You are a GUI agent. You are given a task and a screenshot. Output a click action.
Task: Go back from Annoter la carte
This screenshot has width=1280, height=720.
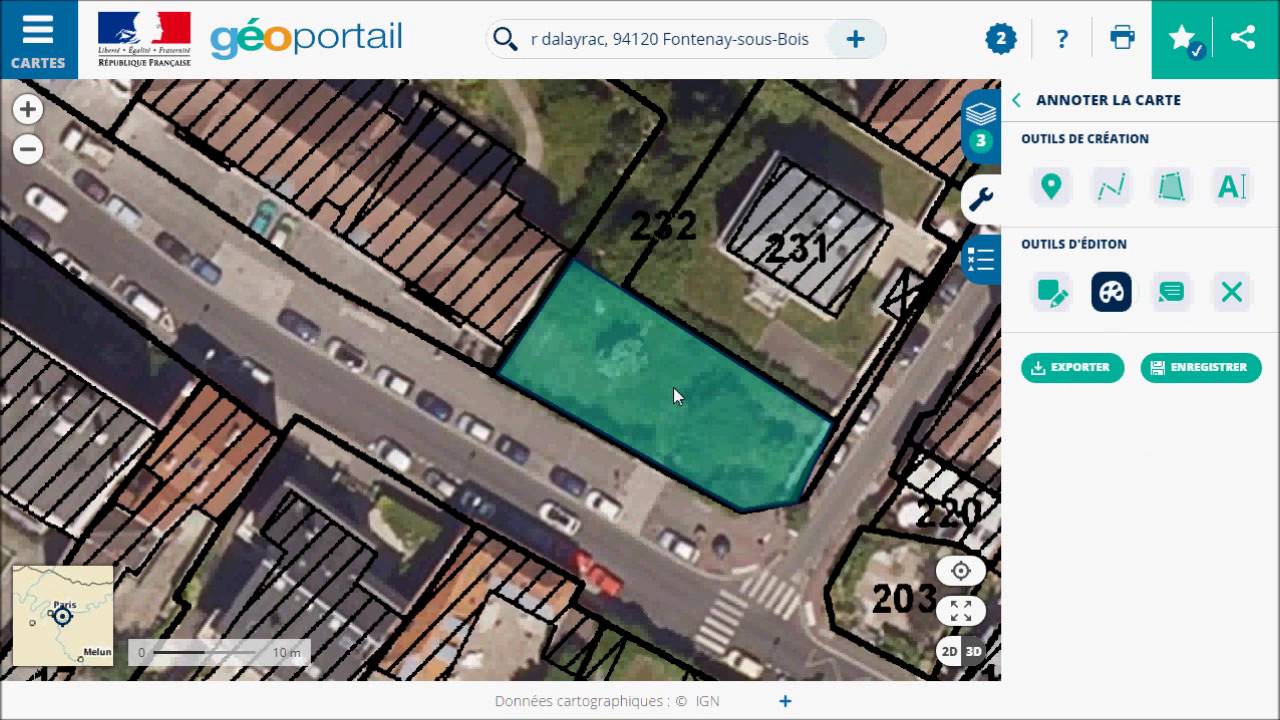coord(1016,100)
